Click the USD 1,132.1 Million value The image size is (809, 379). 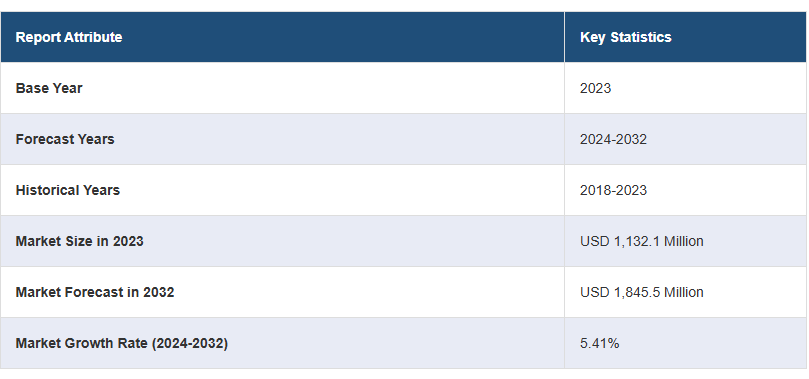[x=641, y=241]
